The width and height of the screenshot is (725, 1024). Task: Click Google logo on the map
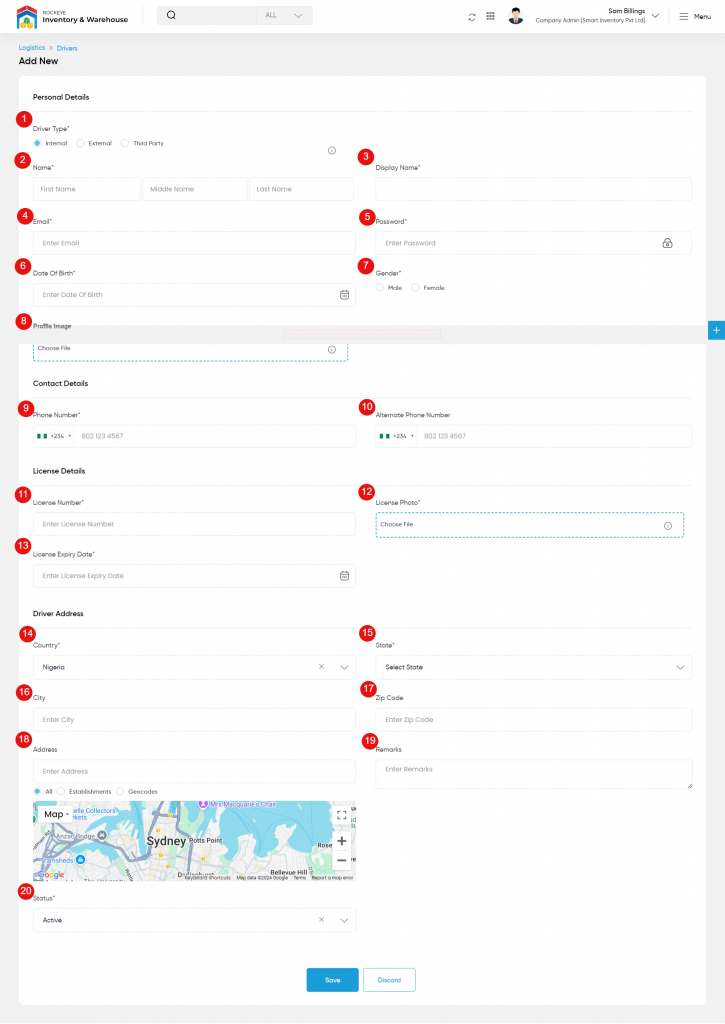[x=51, y=874]
